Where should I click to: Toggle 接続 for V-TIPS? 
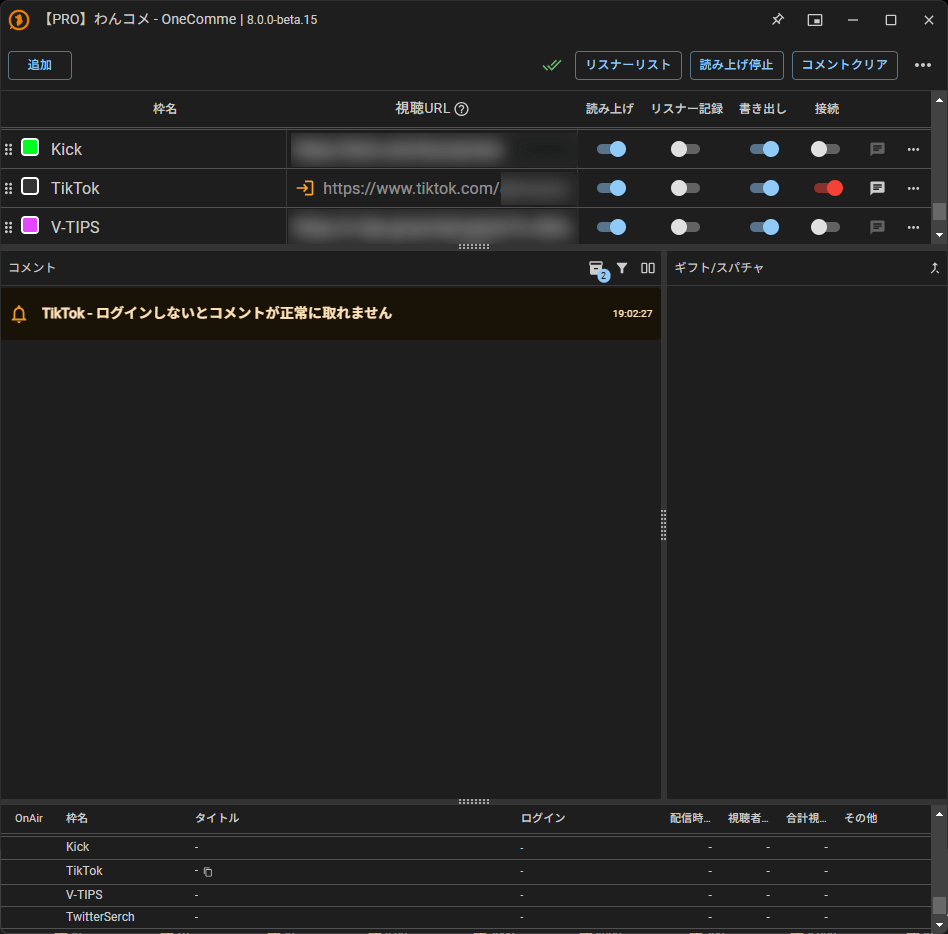pos(825,227)
